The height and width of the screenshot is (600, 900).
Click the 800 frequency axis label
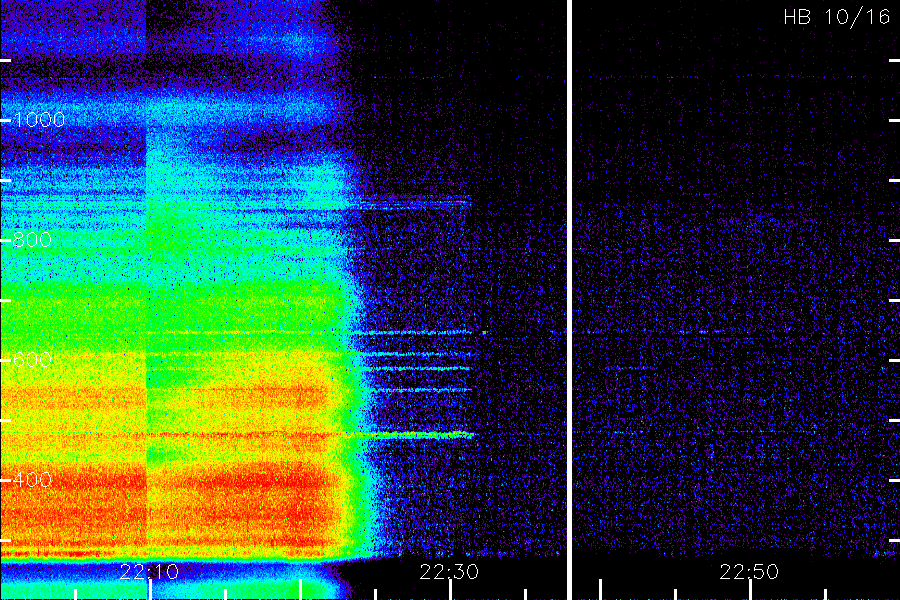(32, 239)
